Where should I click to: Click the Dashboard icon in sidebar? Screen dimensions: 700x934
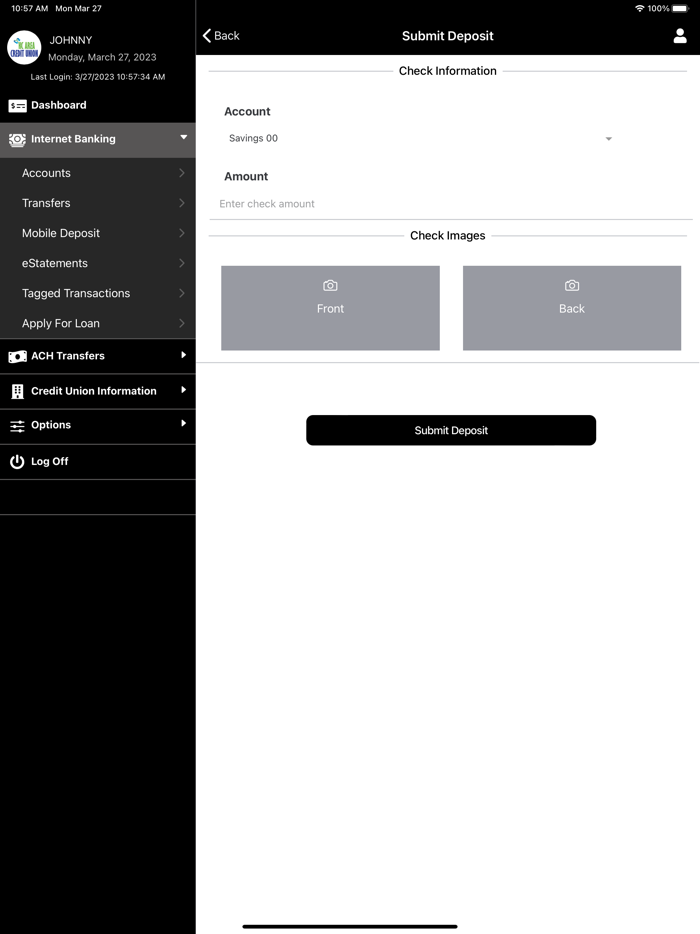click(x=17, y=105)
